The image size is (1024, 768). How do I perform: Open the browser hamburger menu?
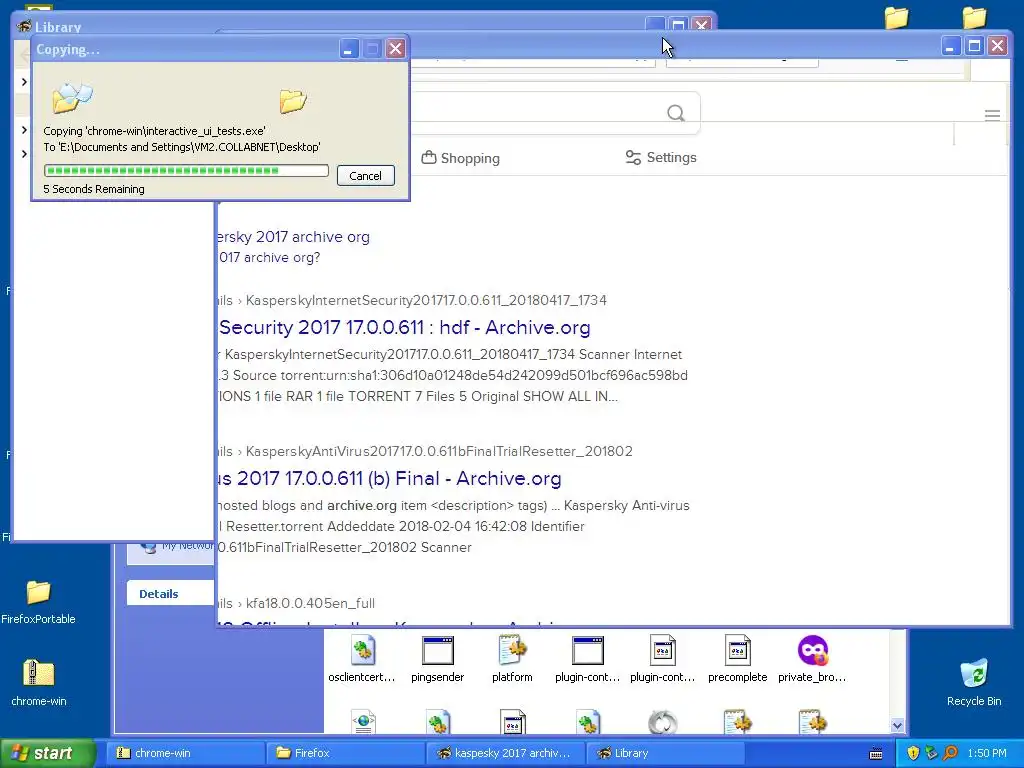[x=992, y=116]
